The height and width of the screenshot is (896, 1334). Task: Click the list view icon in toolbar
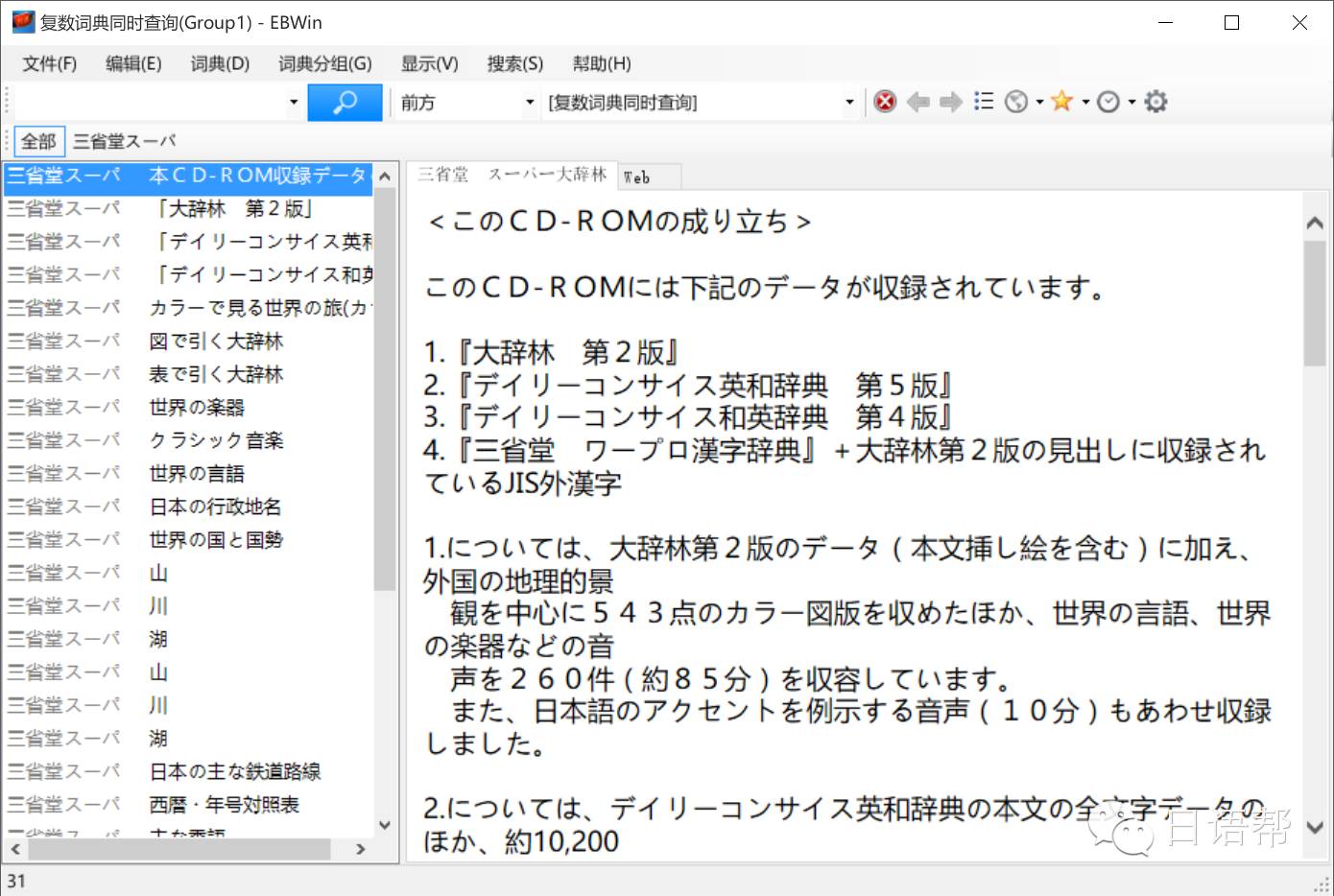tap(983, 102)
